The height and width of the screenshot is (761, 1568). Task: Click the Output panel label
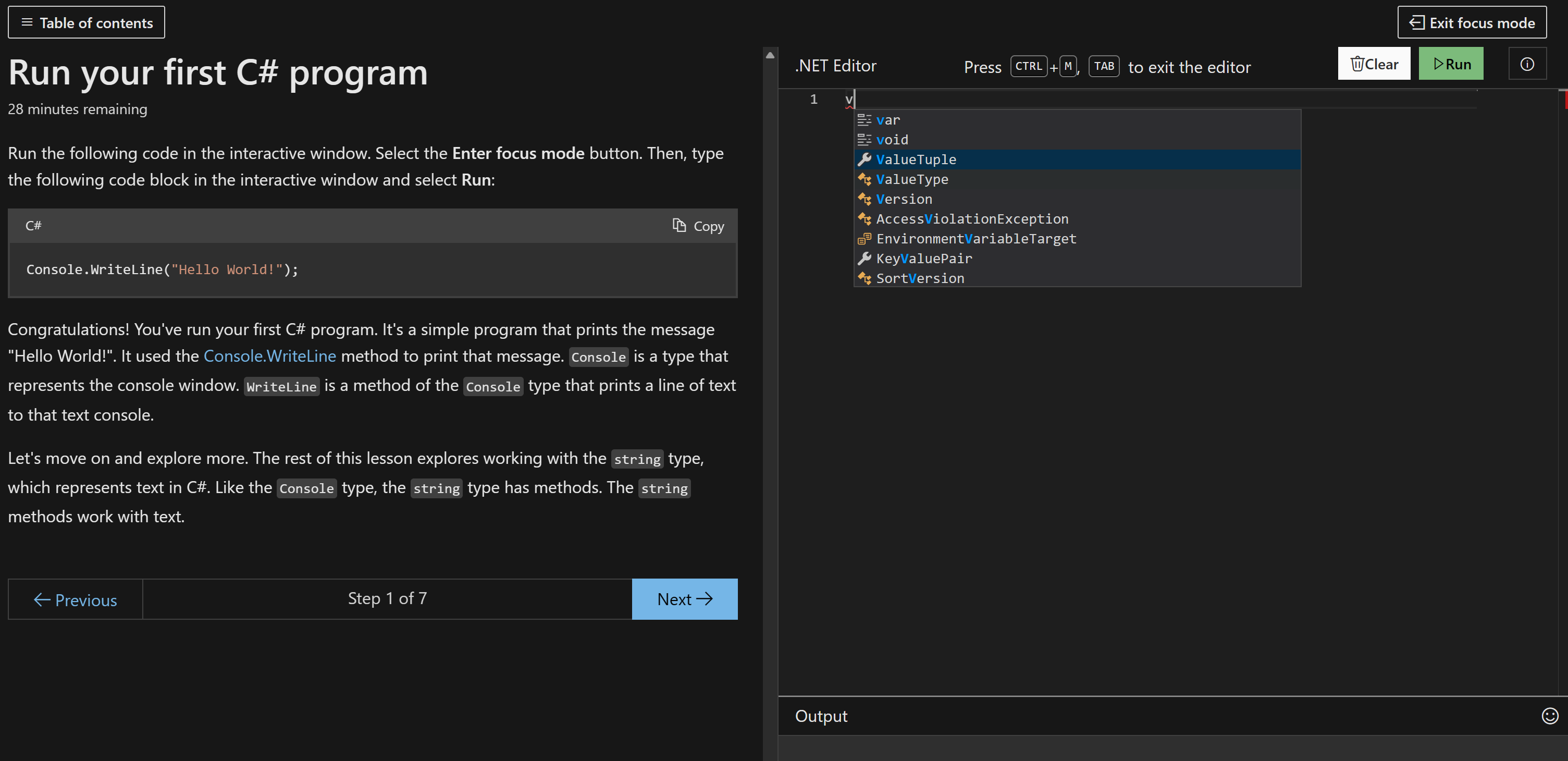(821, 716)
